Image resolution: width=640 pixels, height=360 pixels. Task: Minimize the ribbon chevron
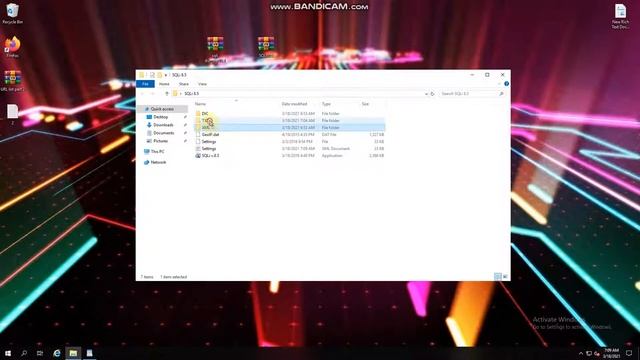[x=499, y=84]
